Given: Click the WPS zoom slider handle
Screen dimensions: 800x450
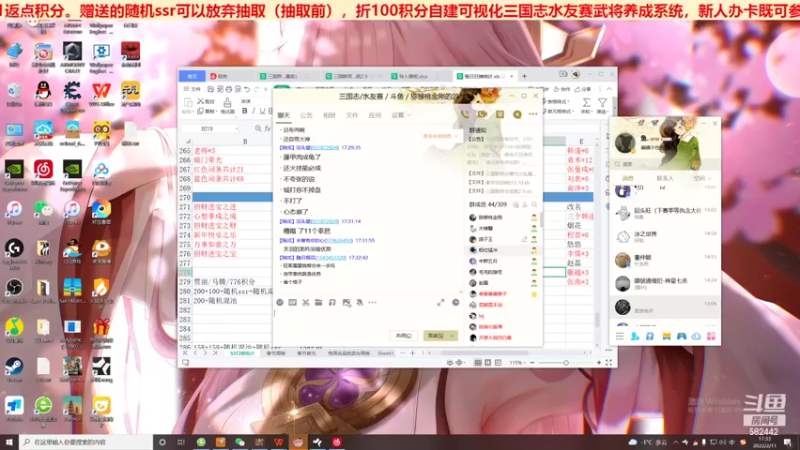Looking at the screenshot, I should pos(566,363).
